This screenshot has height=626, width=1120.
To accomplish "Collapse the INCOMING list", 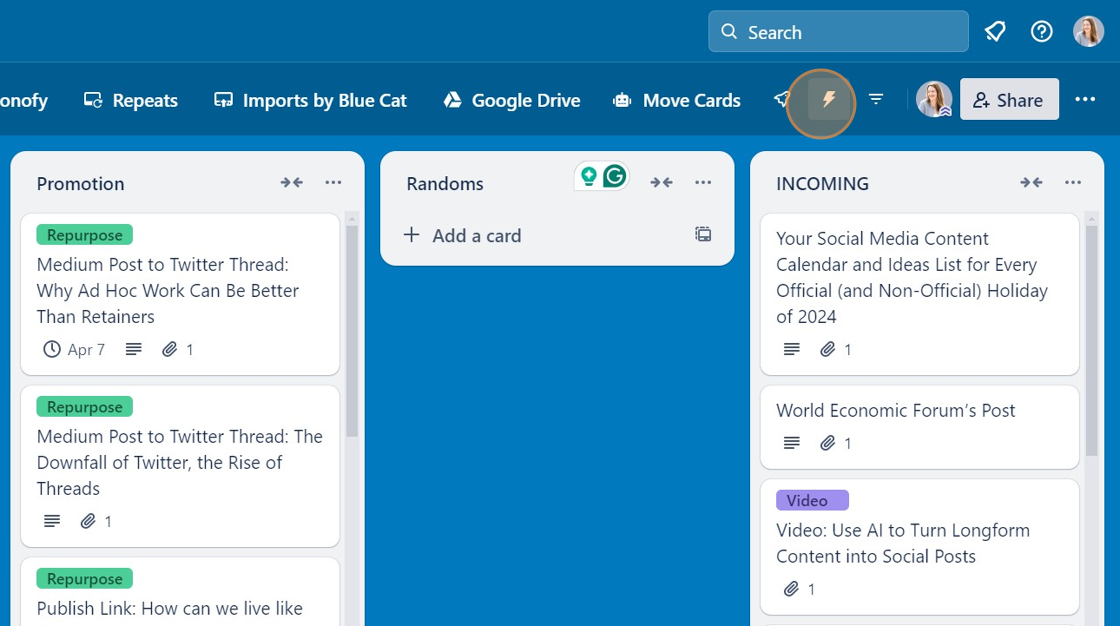I will pyautogui.click(x=1031, y=183).
